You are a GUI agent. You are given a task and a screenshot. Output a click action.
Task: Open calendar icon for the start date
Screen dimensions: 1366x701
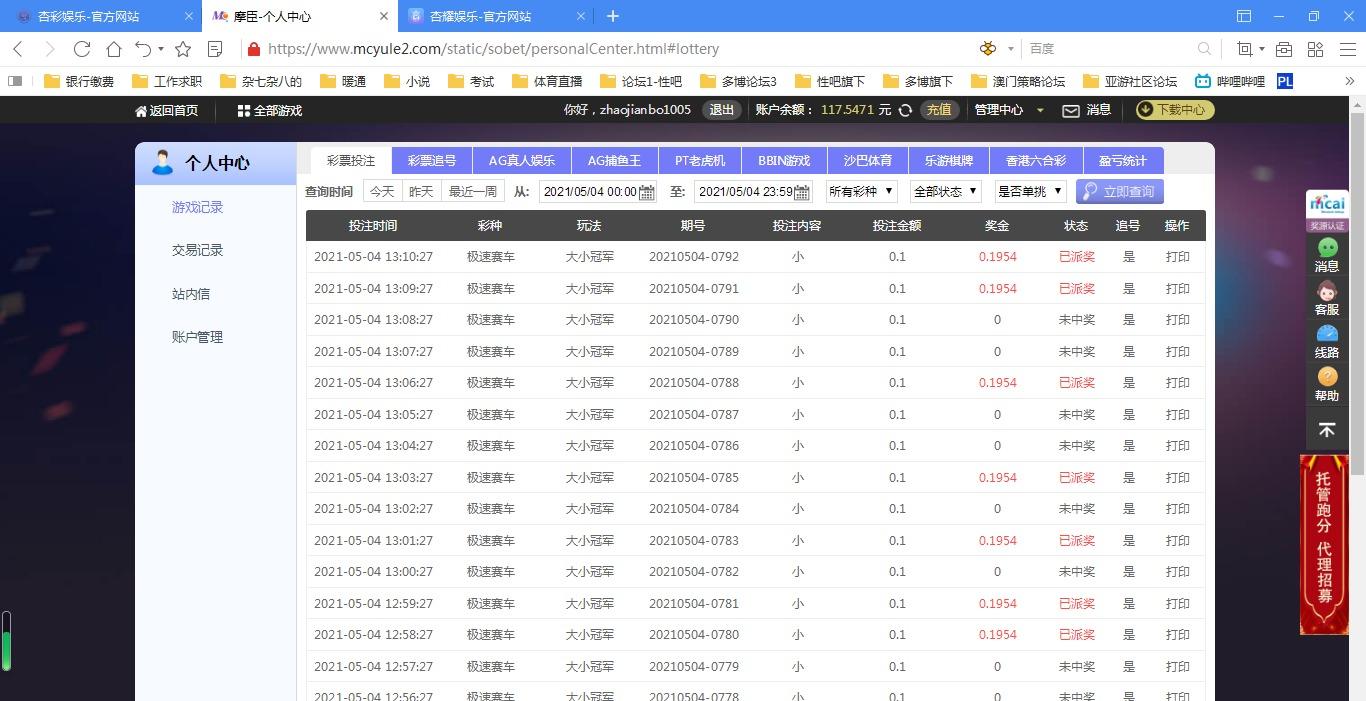point(646,192)
